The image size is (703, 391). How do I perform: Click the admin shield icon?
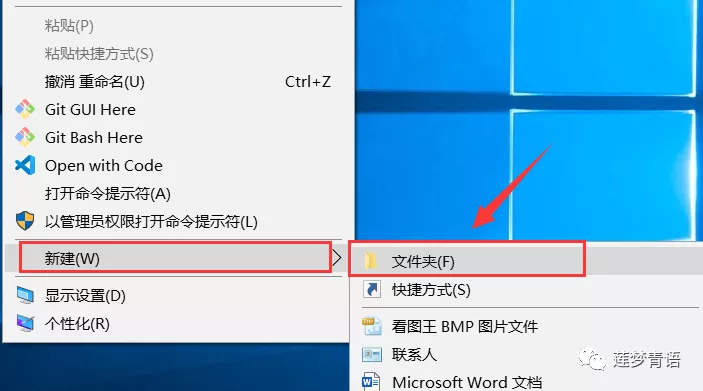tap(25, 221)
